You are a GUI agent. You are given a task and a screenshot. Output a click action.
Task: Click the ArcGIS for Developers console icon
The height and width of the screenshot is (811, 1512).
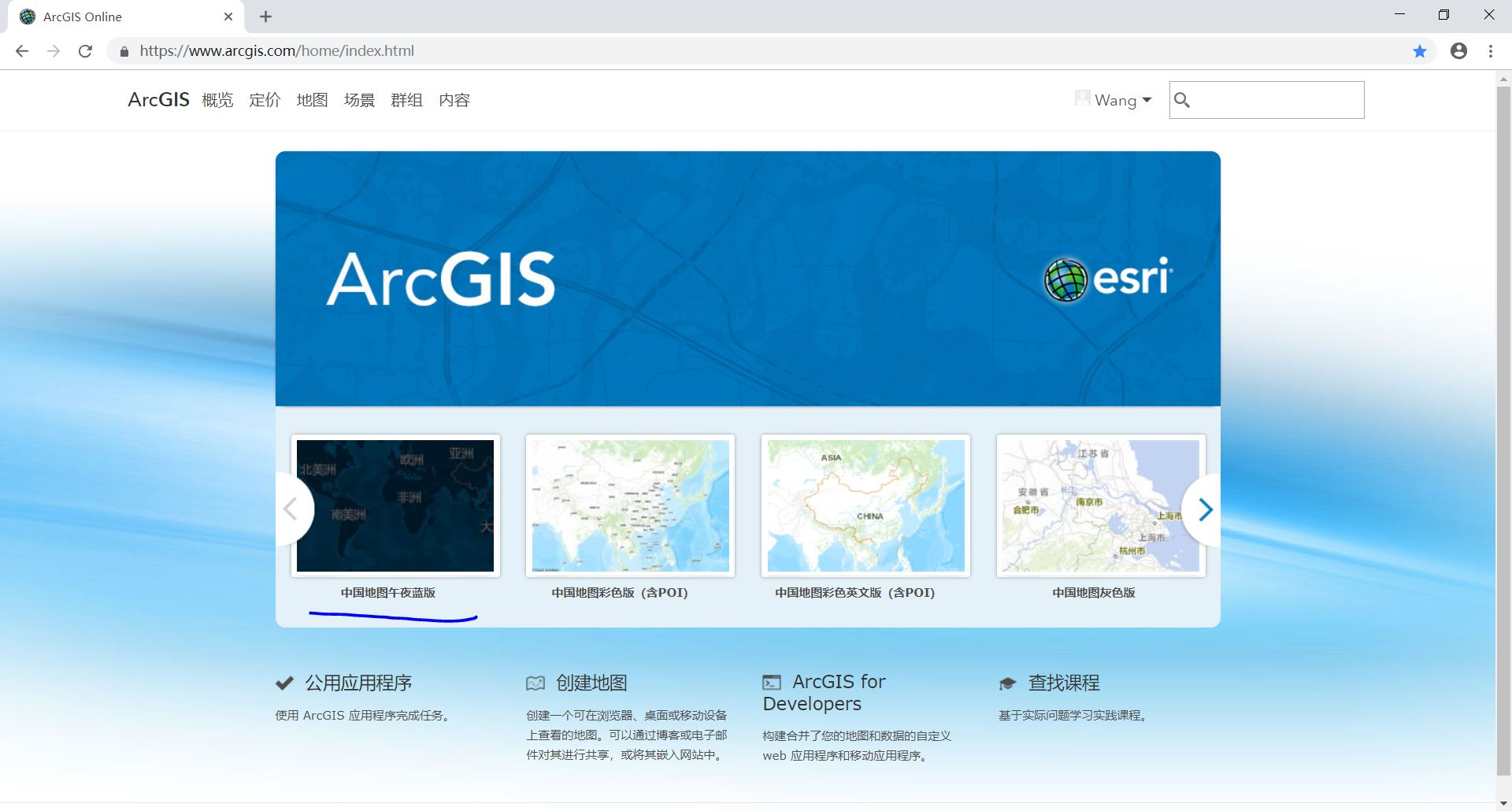(772, 680)
